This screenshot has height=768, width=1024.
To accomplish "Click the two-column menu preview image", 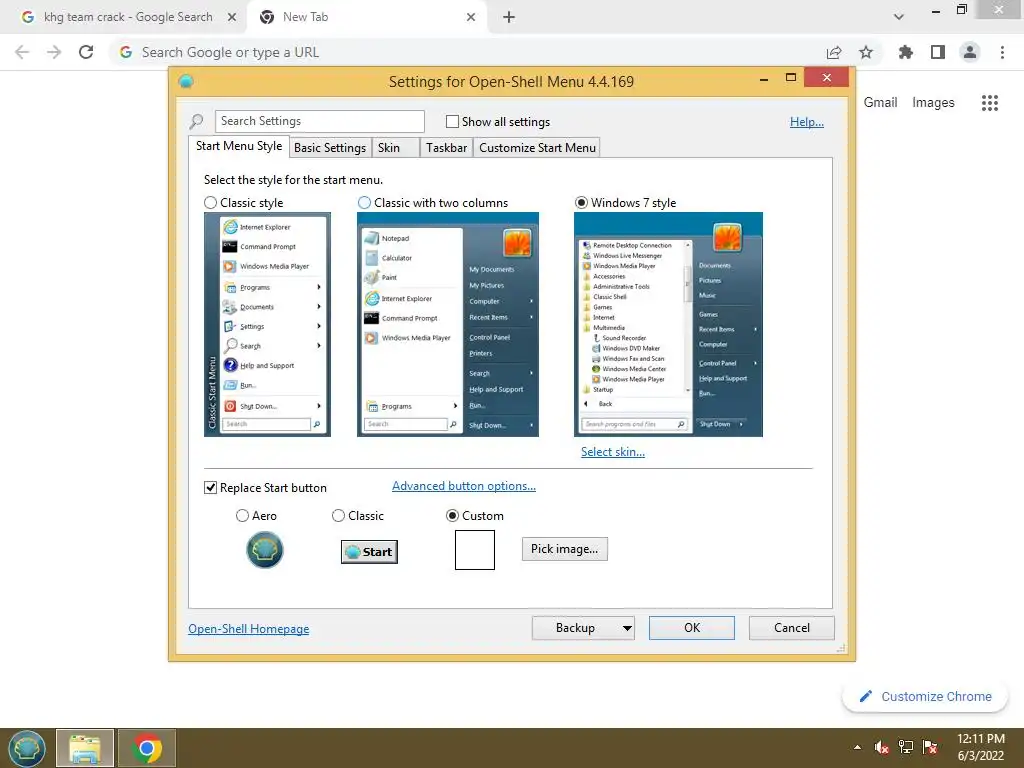I will (448, 325).
